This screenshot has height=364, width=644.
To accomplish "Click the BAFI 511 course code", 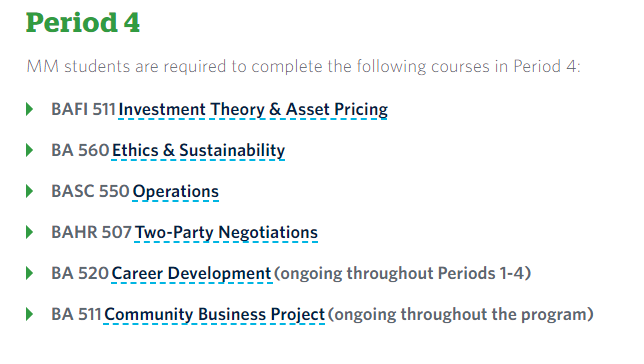I will pos(83,109).
